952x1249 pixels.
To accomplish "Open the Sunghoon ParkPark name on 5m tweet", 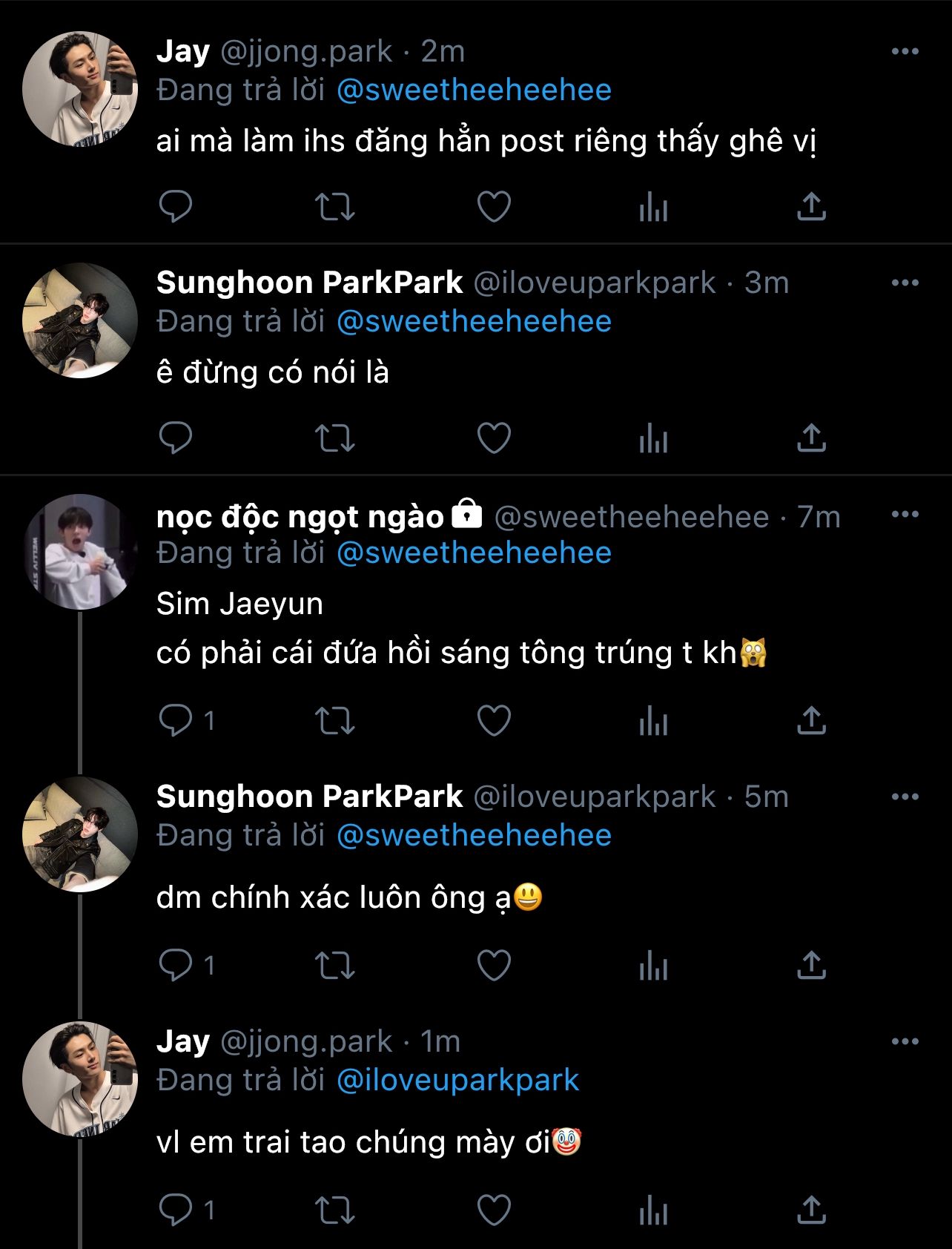I will [x=309, y=797].
